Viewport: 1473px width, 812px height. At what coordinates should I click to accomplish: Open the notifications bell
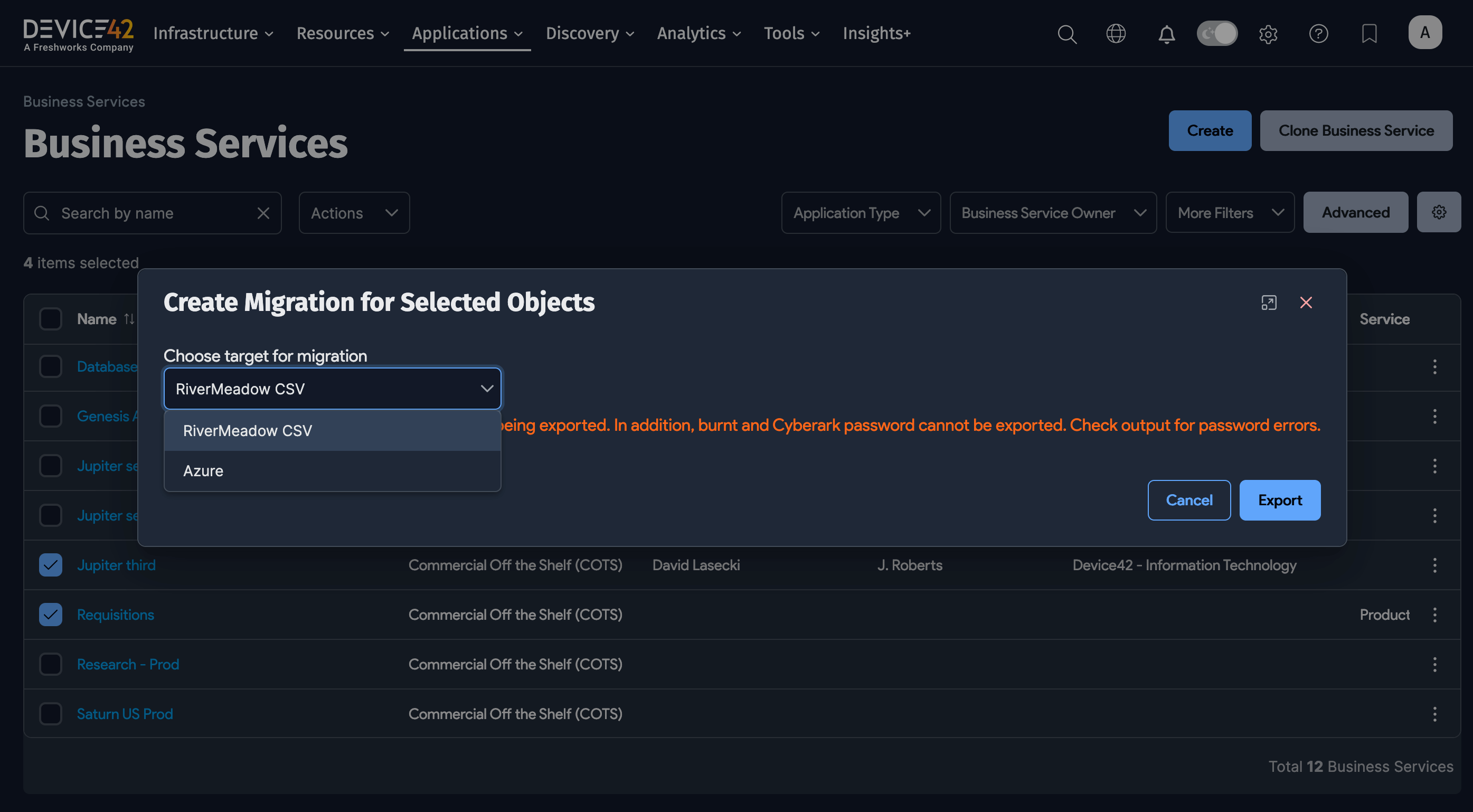(1166, 34)
